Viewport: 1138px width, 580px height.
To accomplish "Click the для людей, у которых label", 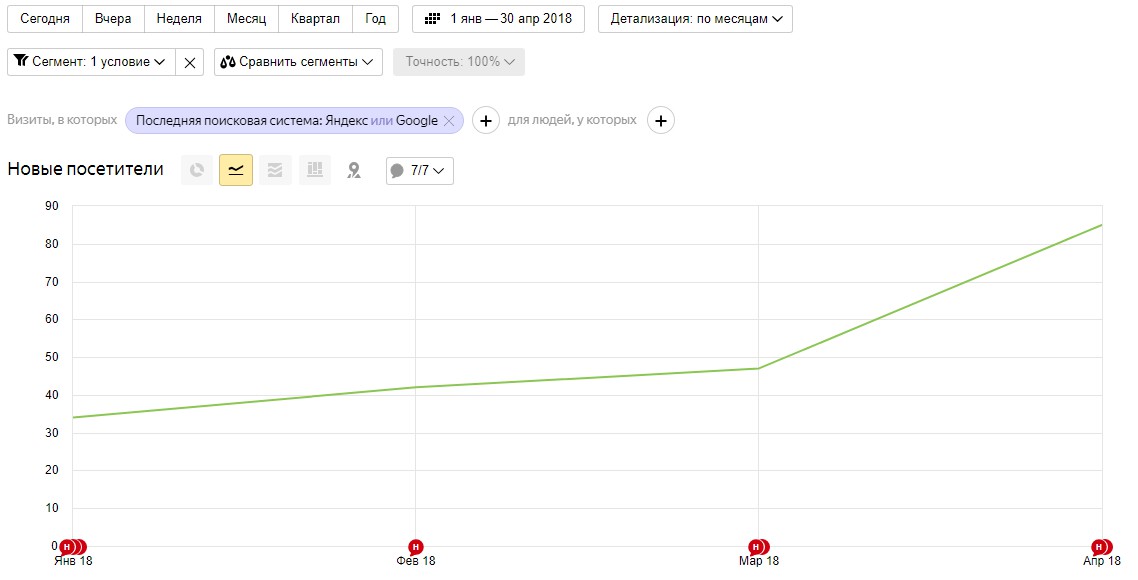I will (572, 121).
